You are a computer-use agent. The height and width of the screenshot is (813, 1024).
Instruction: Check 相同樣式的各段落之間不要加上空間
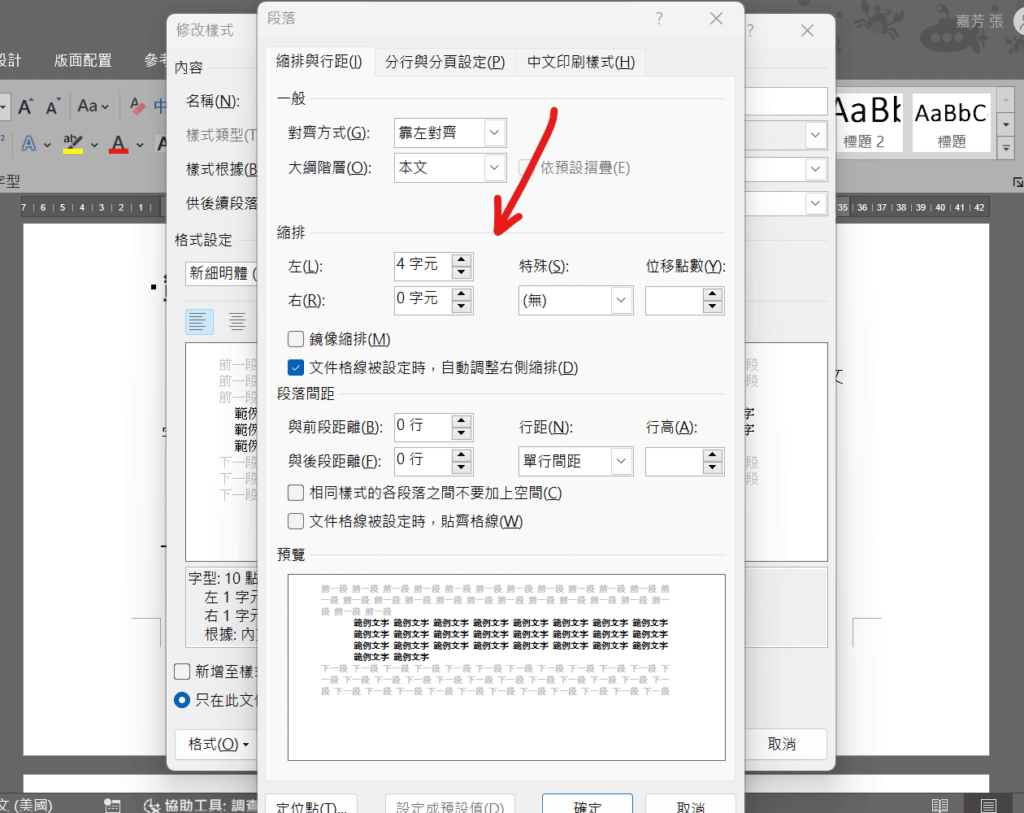point(296,493)
